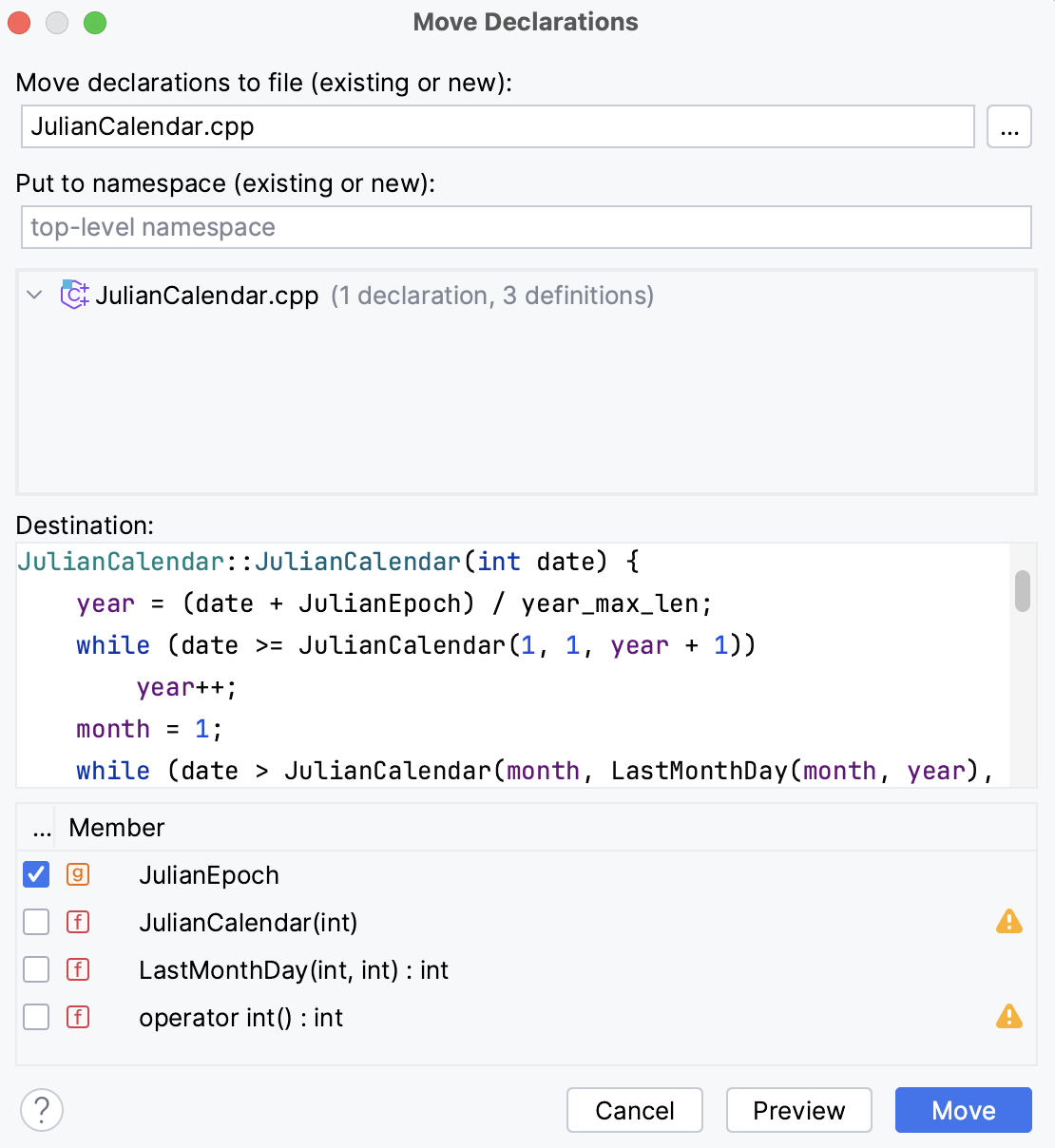
Task: Click the Preview button
Action: coord(798,1110)
